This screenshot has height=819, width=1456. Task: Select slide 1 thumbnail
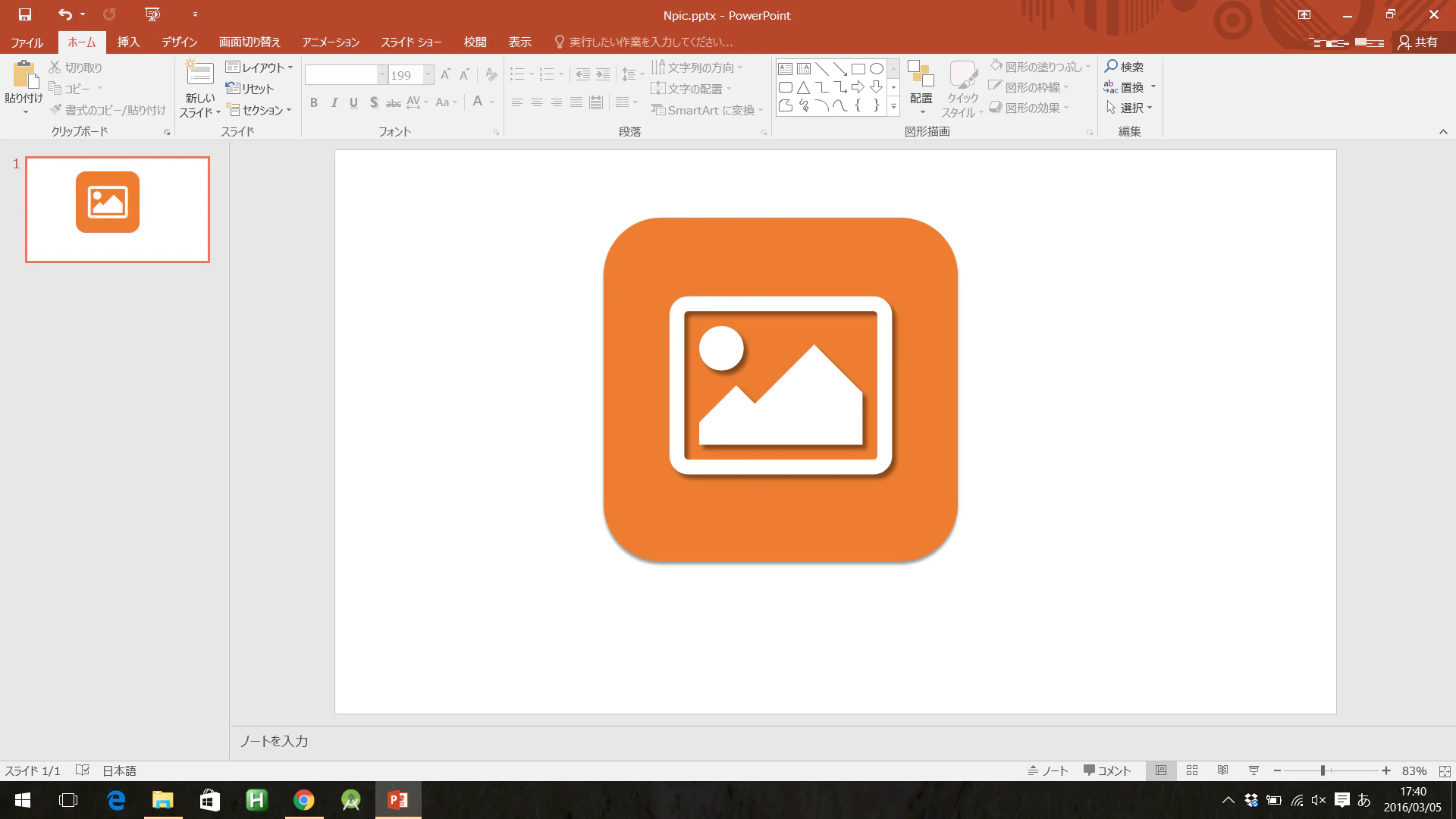pyautogui.click(x=118, y=210)
